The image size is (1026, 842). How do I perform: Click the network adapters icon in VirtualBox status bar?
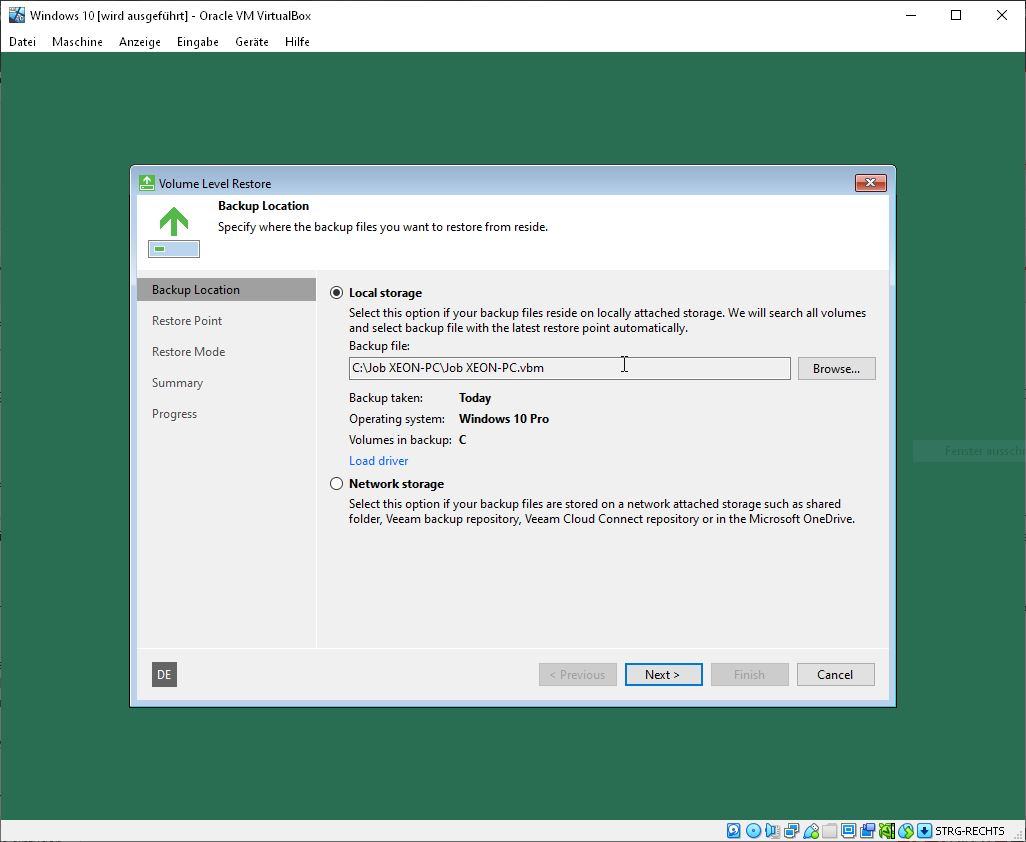click(x=791, y=831)
